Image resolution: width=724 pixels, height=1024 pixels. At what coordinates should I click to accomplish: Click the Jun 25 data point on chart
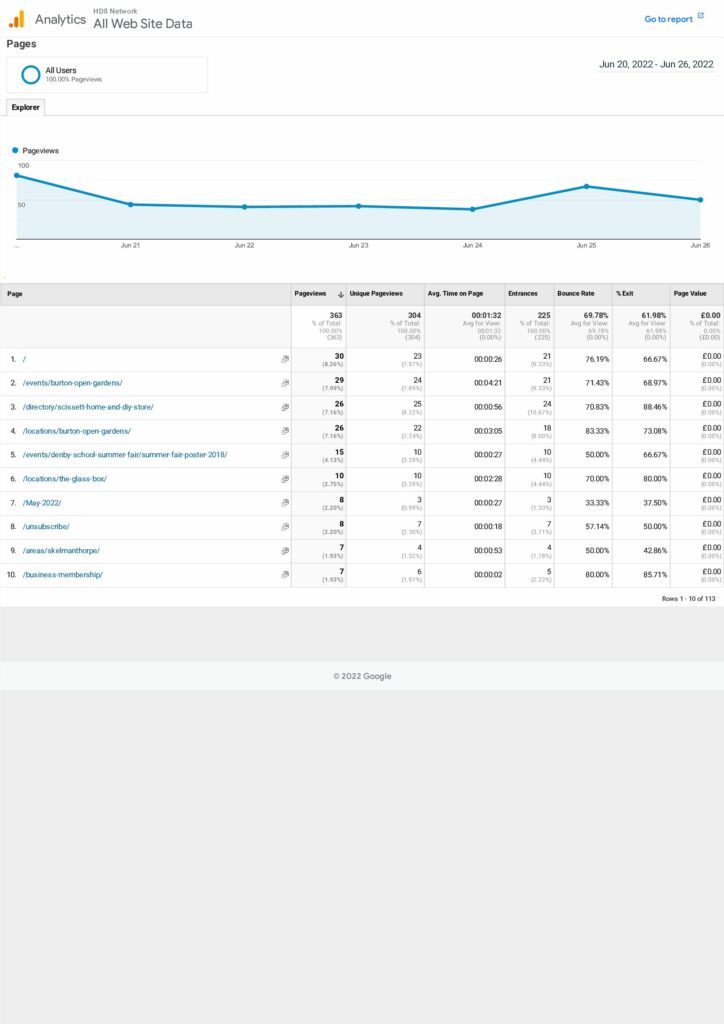tap(586, 186)
